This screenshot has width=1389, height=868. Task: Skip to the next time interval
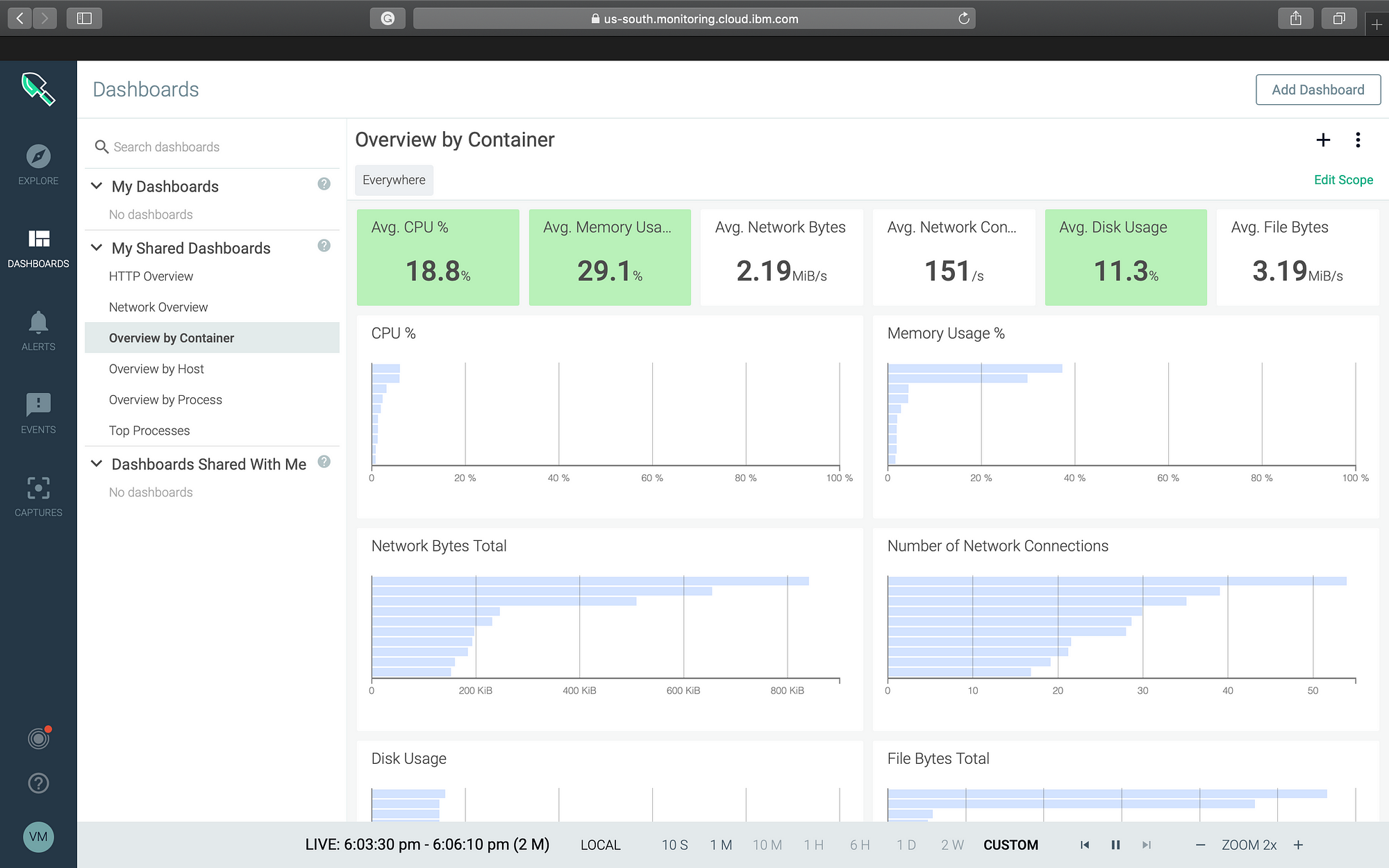pyautogui.click(x=1147, y=845)
